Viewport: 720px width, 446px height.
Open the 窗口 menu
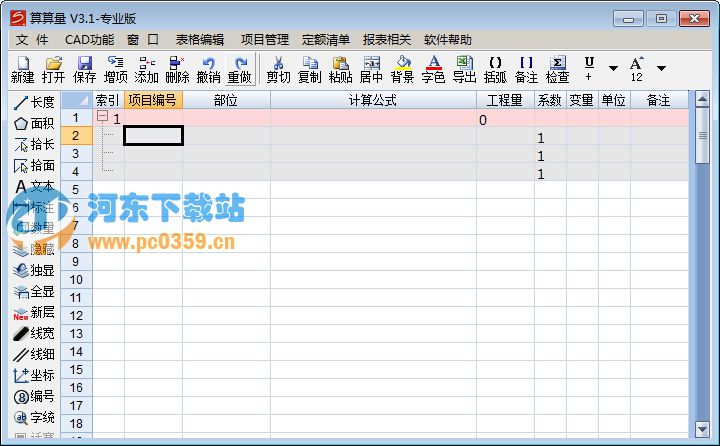(x=143, y=40)
